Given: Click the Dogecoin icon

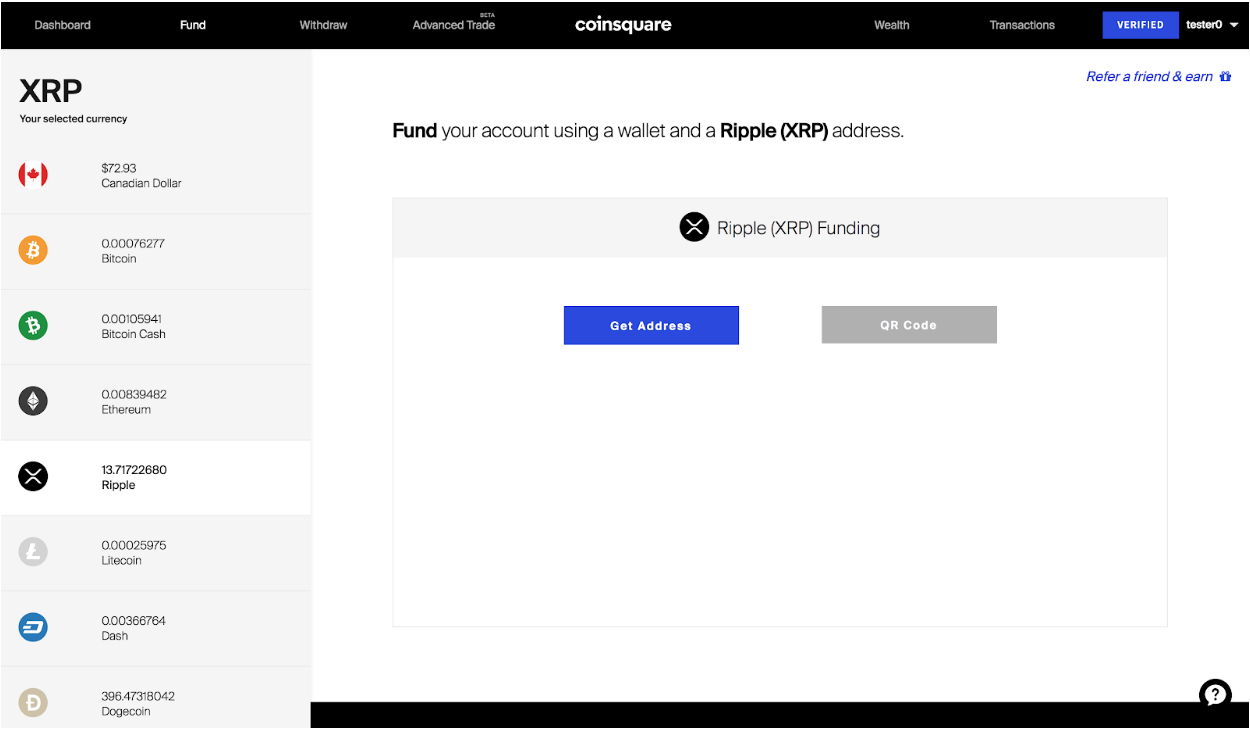Looking at the screenshot, I should (33, 703).
